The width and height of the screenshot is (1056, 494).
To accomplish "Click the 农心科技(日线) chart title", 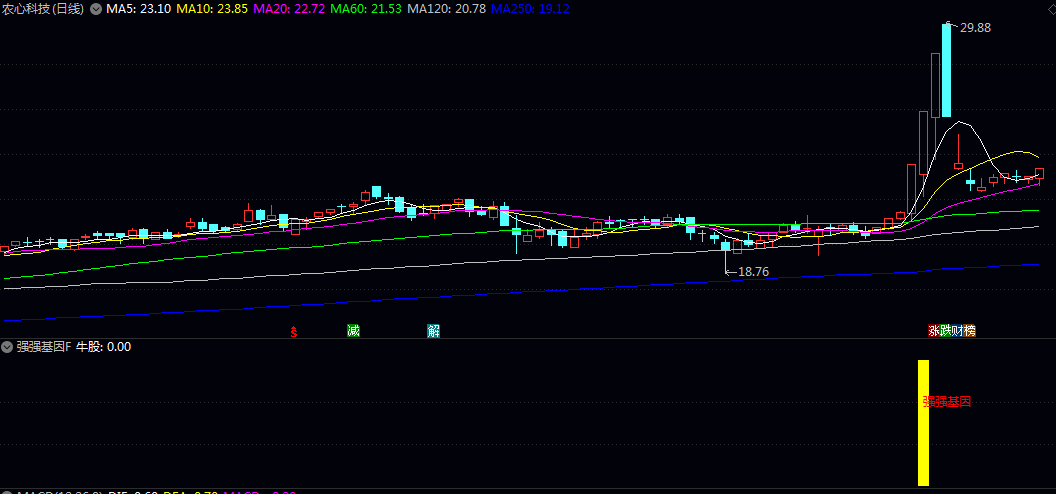I will (44, 9).
